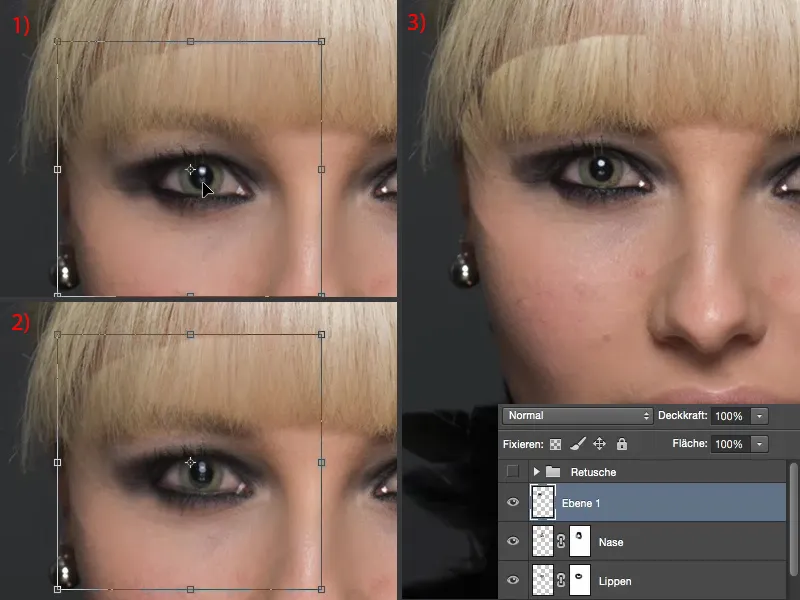
Task: Click the lock all padlock icon
Action: (x=622, y=444)
